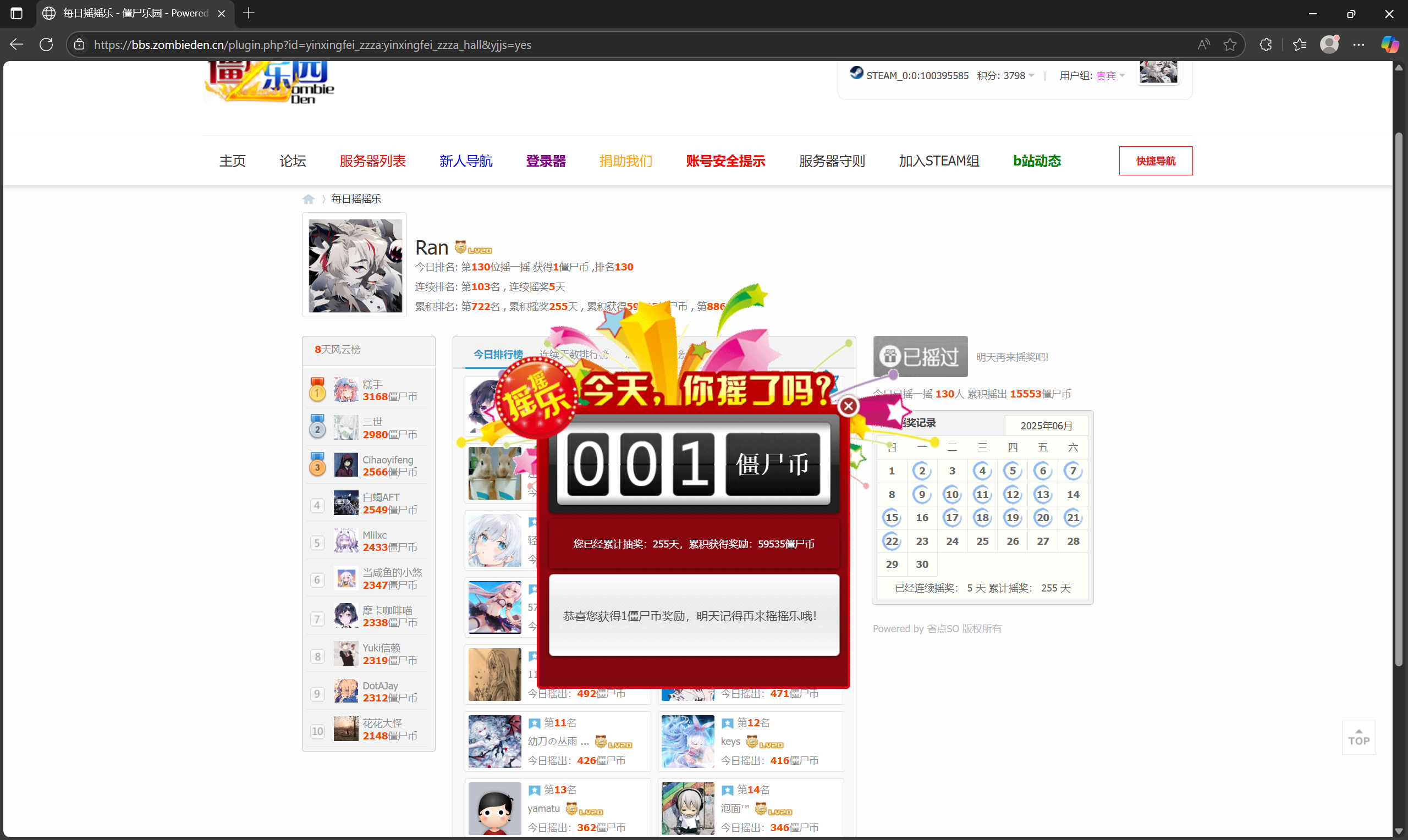Open the 论坛 nav item
The width and height of the screenshot is (1408, 840).
(293, 161)
